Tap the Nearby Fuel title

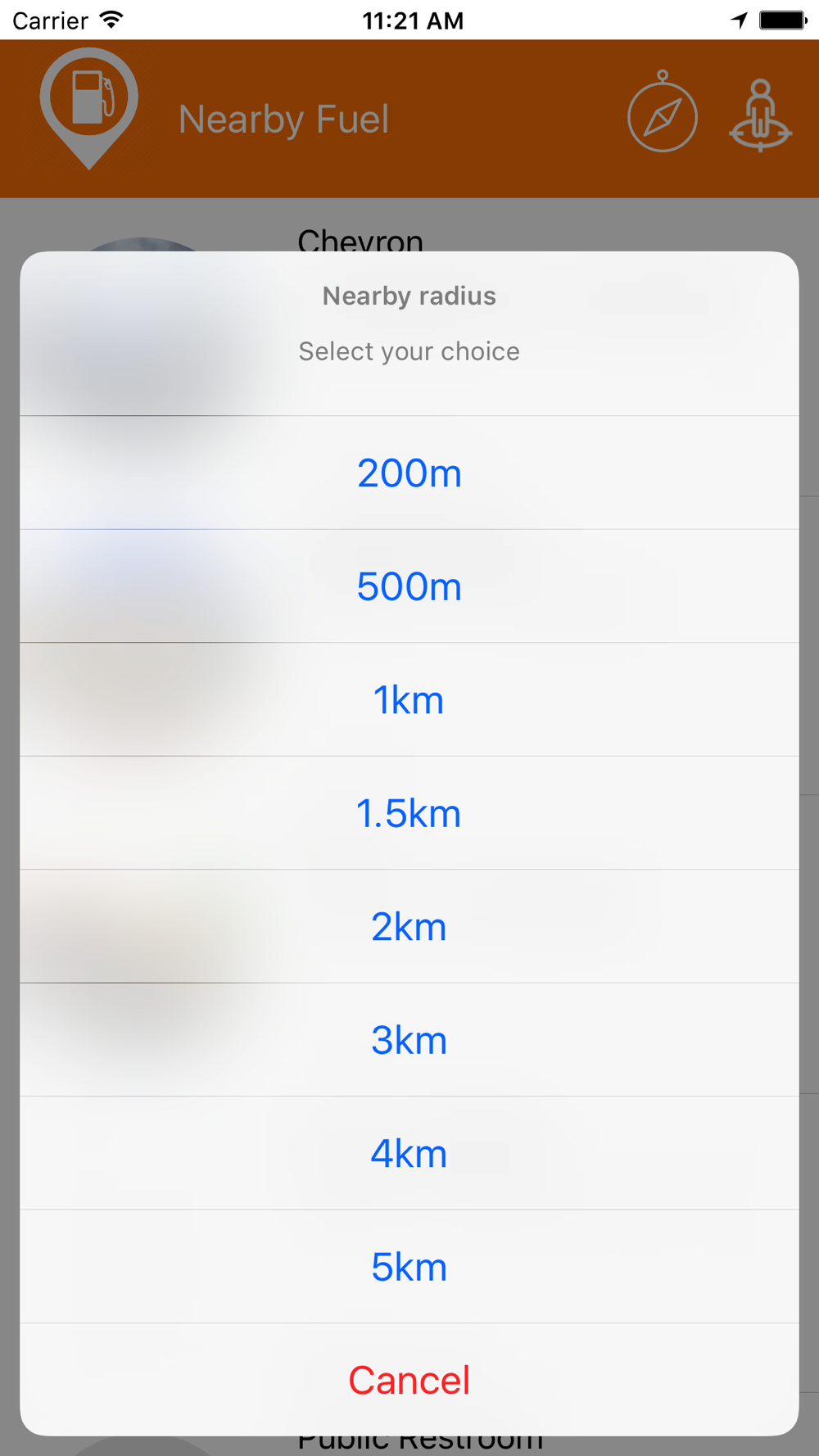(x=283, y=120)
